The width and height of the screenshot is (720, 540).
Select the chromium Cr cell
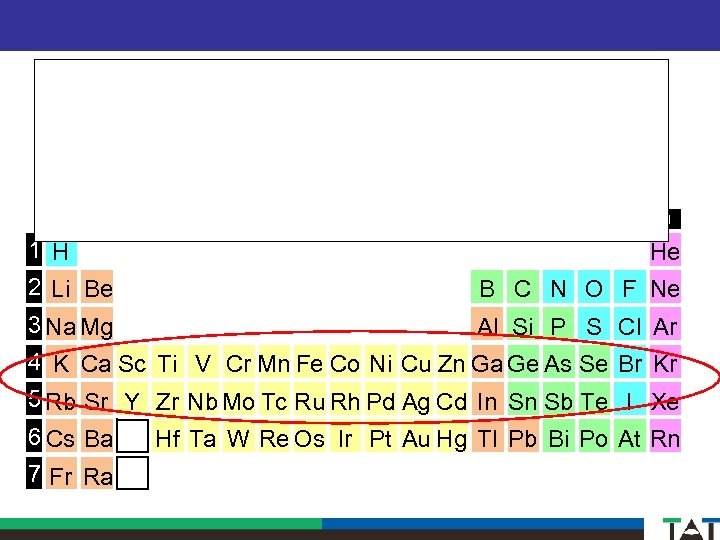[x=238, y=362]
